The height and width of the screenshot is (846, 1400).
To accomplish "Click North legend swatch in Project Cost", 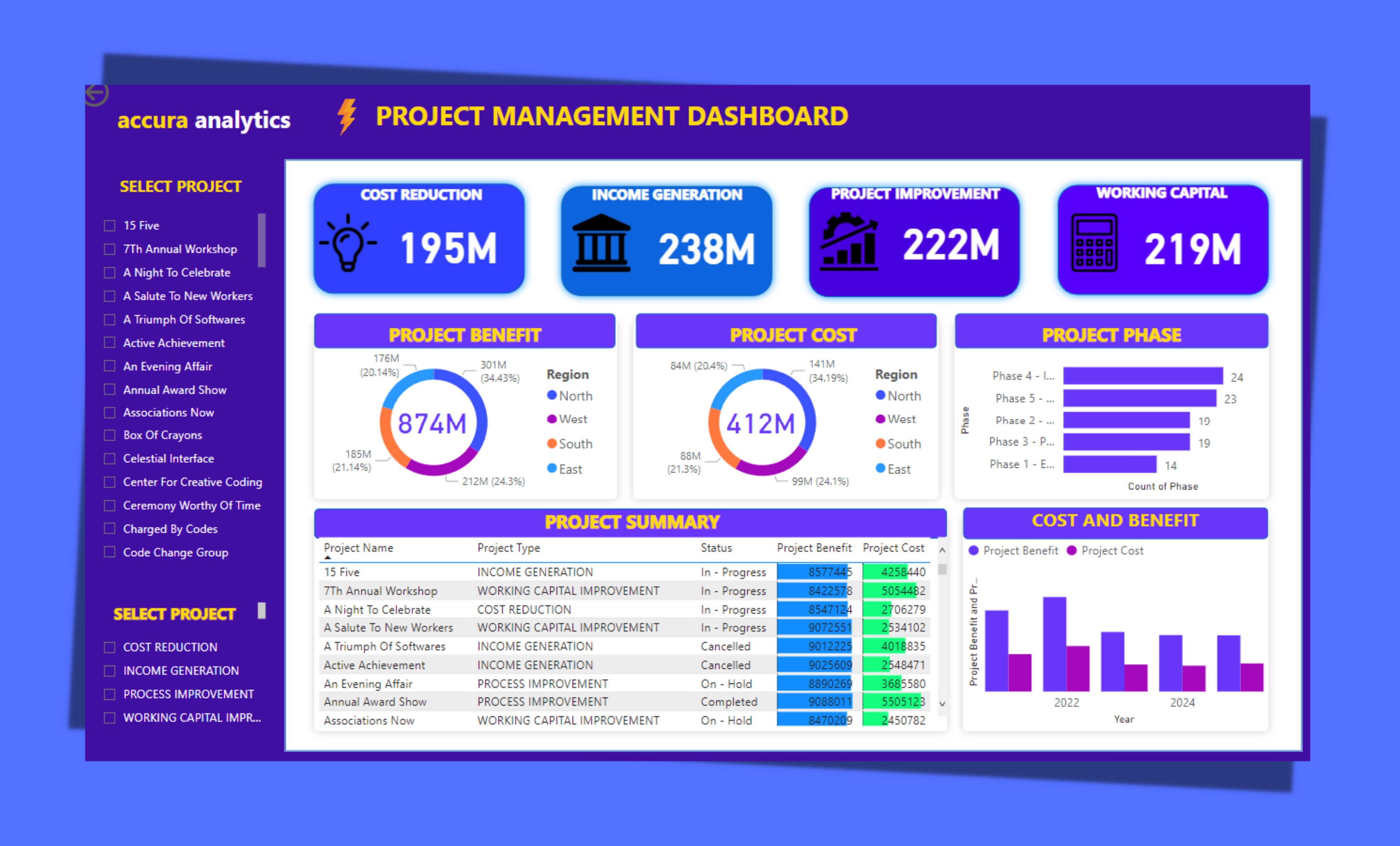I will tap(880, 395).
